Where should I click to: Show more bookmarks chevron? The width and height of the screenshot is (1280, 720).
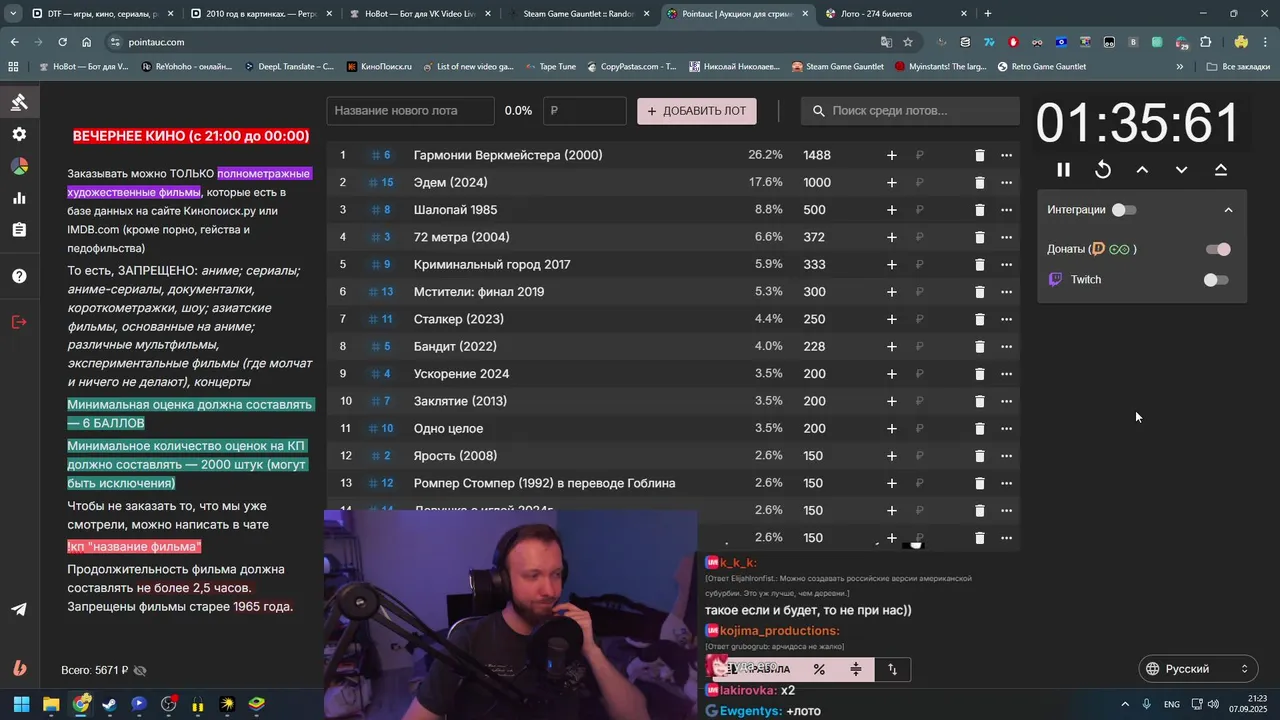(1180, 67)
